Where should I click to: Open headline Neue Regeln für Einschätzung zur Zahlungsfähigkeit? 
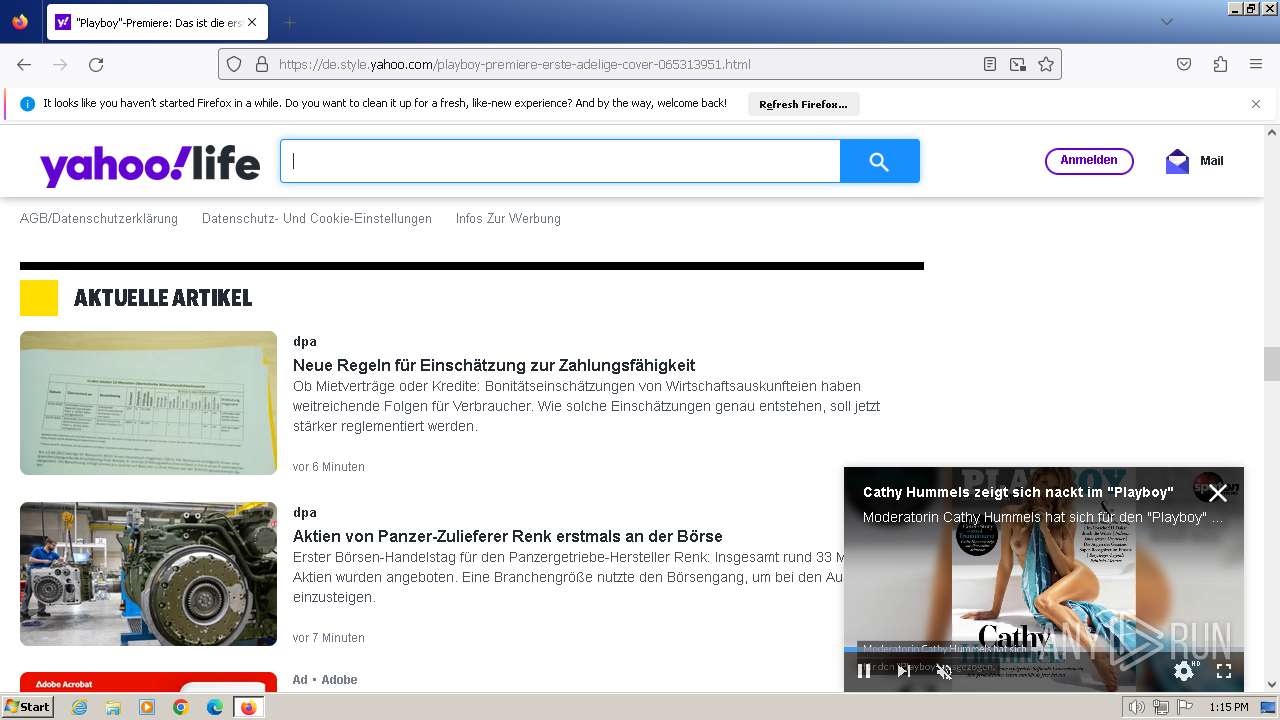494,365
